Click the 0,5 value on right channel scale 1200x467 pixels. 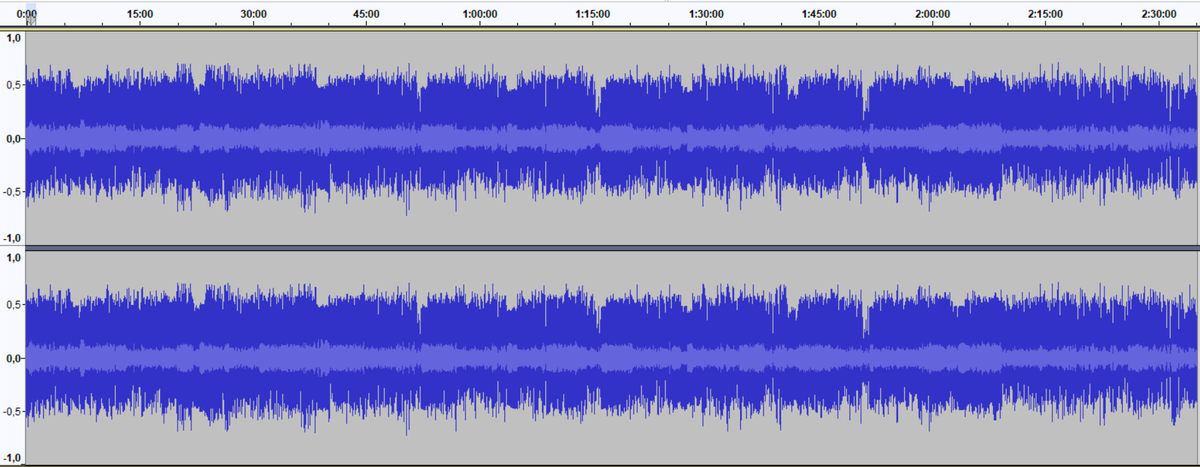[x=14, y=304]
